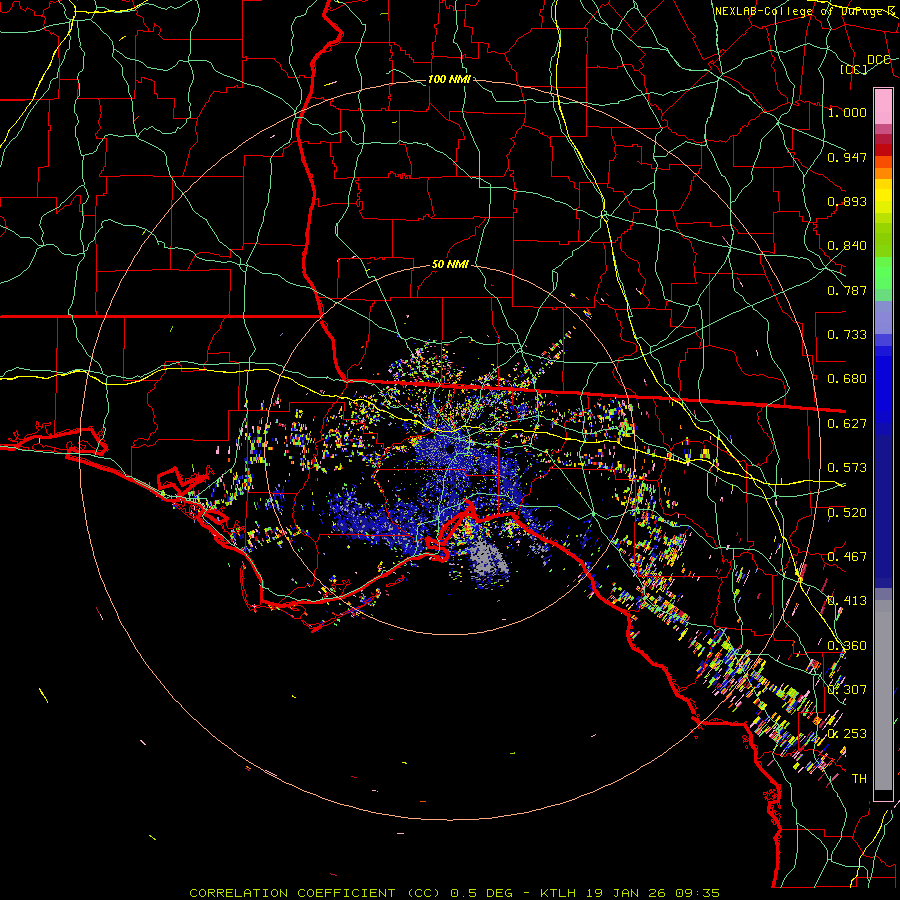Click the 0.360 scale value
This screenshot has height=900, width=900.
(847, 646)
